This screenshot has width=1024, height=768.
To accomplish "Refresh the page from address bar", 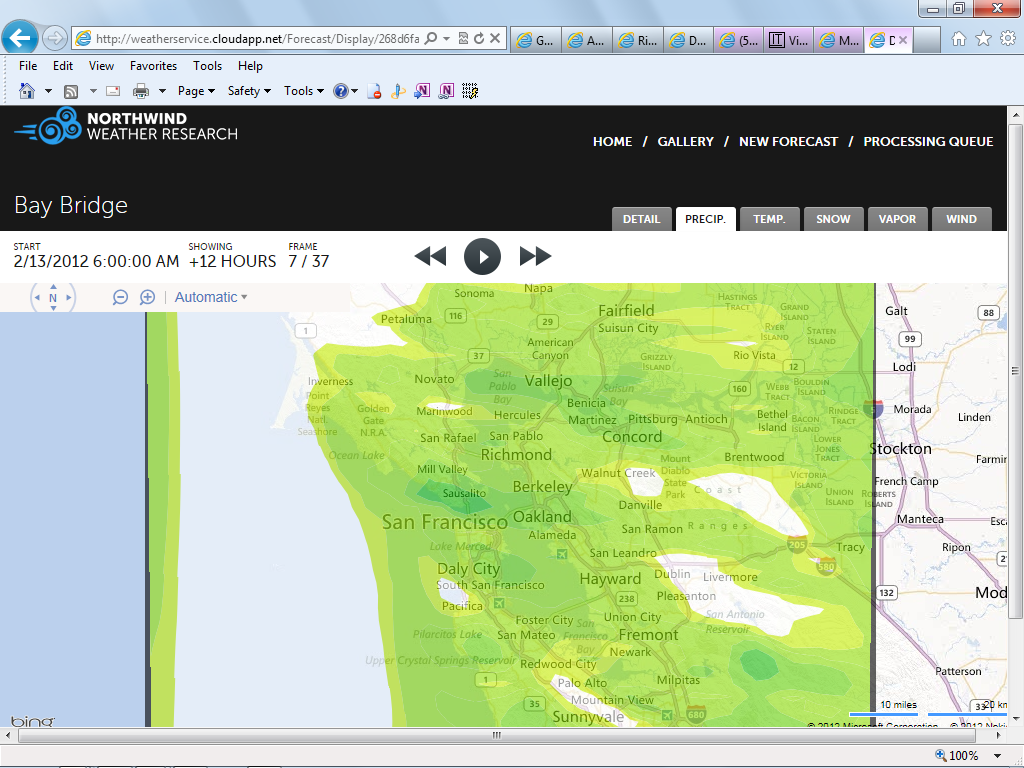I will tap(479, 39).
